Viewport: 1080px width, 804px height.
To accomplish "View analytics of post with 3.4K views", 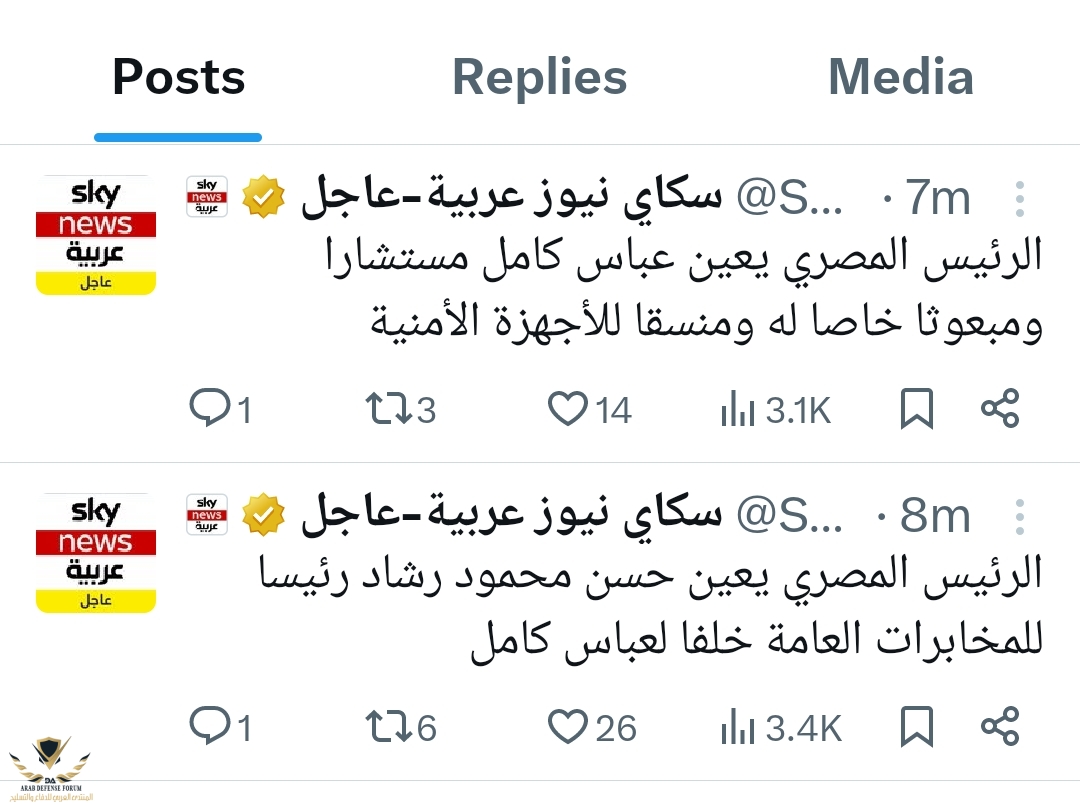I will click(x=738, y=727).
